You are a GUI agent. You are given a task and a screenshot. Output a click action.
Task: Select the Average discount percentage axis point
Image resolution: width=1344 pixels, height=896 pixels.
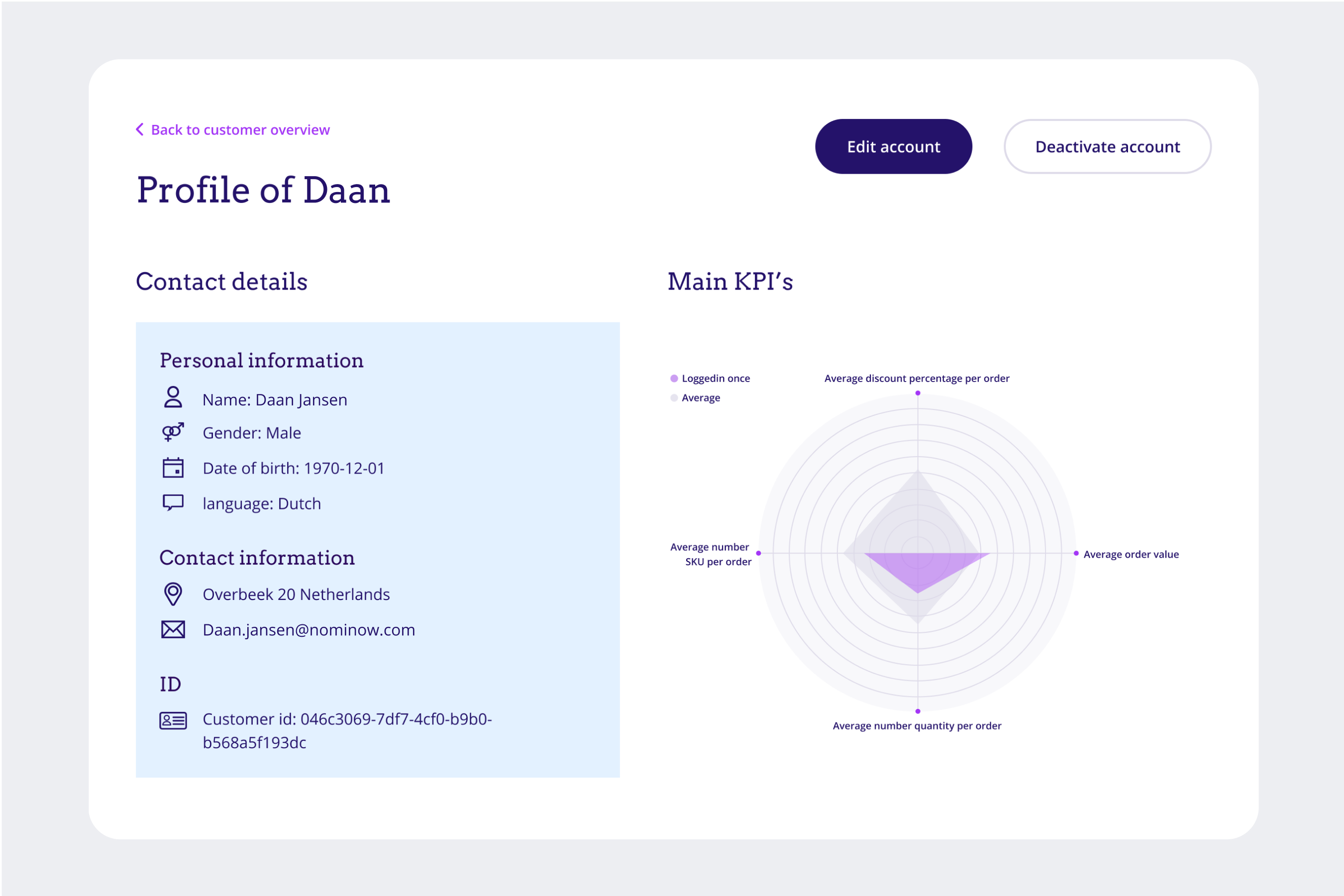click(x=918, y=393)
